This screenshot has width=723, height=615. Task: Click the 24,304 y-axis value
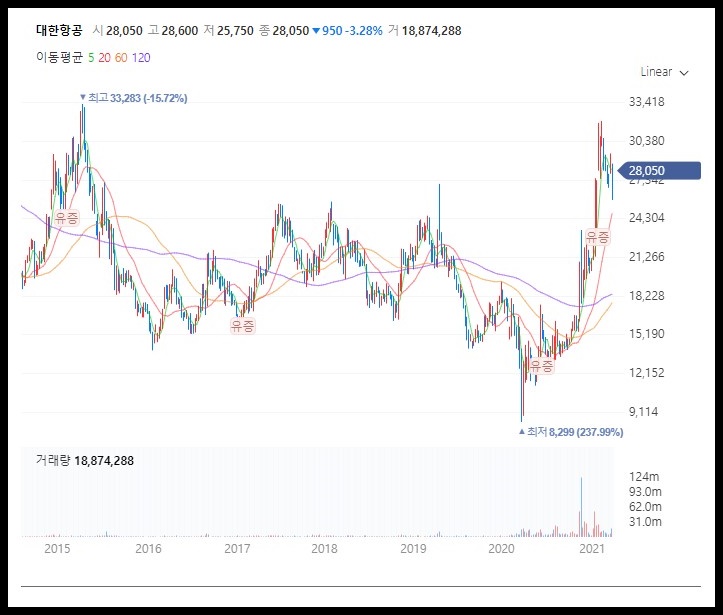(x=647, y=218)
